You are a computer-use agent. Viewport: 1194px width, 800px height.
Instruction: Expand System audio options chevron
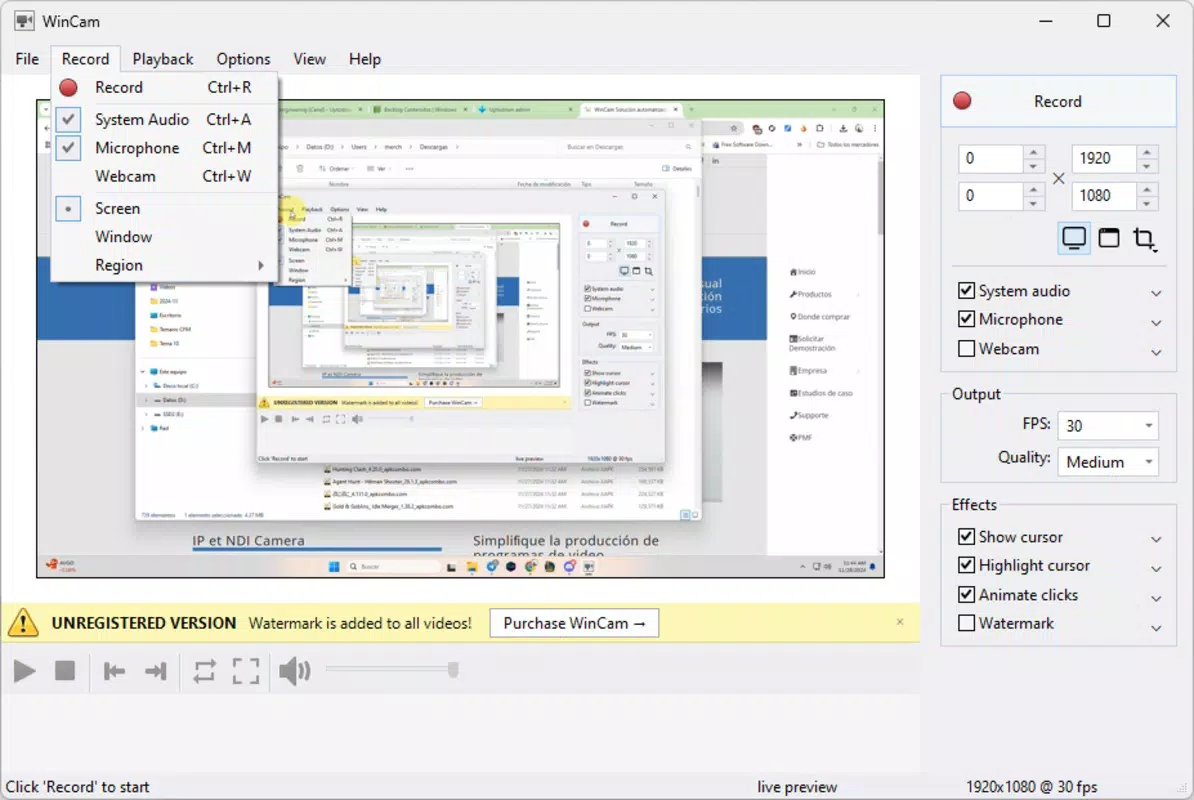(1156, 293)
